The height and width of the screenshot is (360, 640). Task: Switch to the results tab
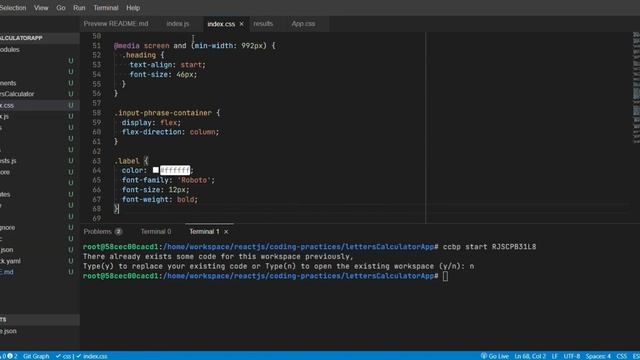point(263,24)
